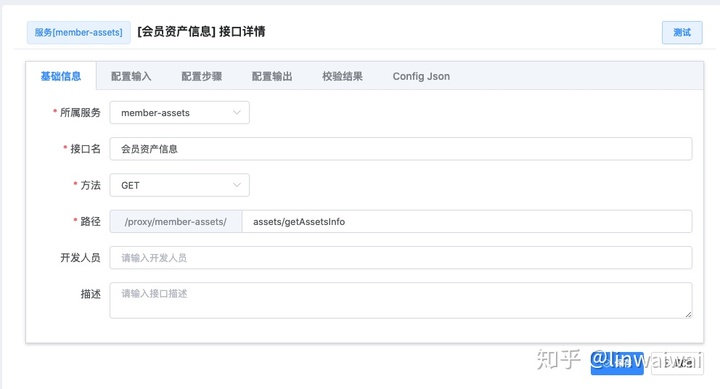Screen dimensions: 720x389
Task: Open the 校验结果 tab
Action: (343, 76)
